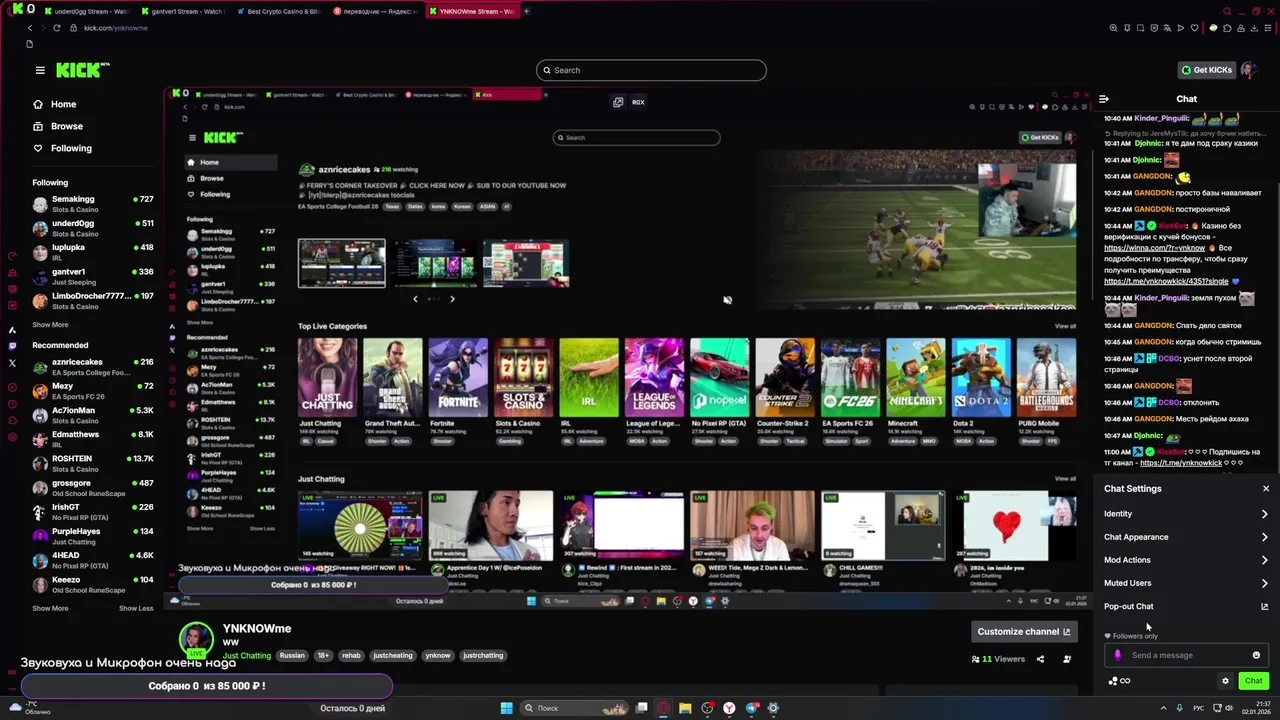Open the Kick sidebar hamburger menu
The width and height of the screenshot is (1280, 720).
click(40, 70)
